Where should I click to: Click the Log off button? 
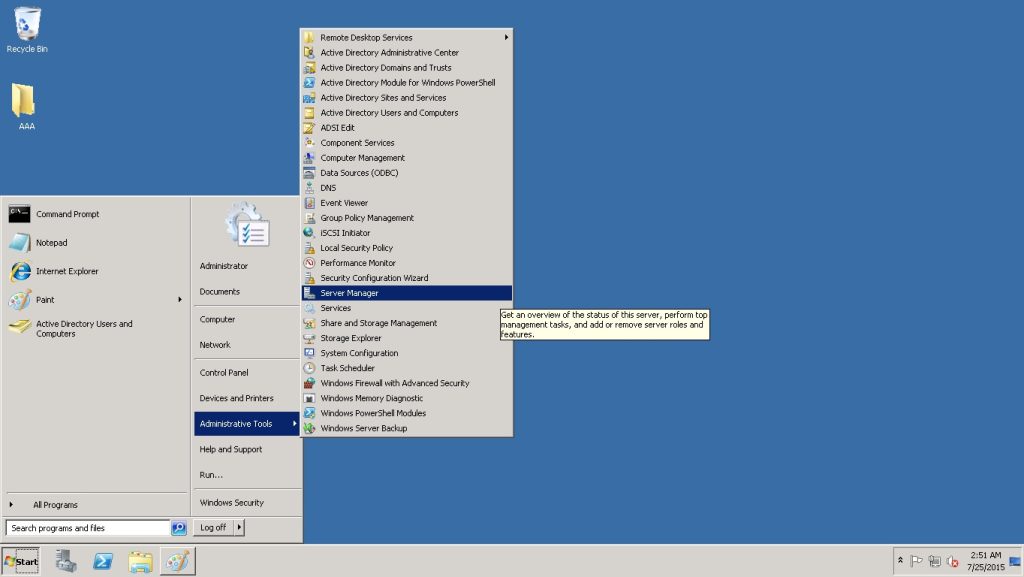coord(213,528)
